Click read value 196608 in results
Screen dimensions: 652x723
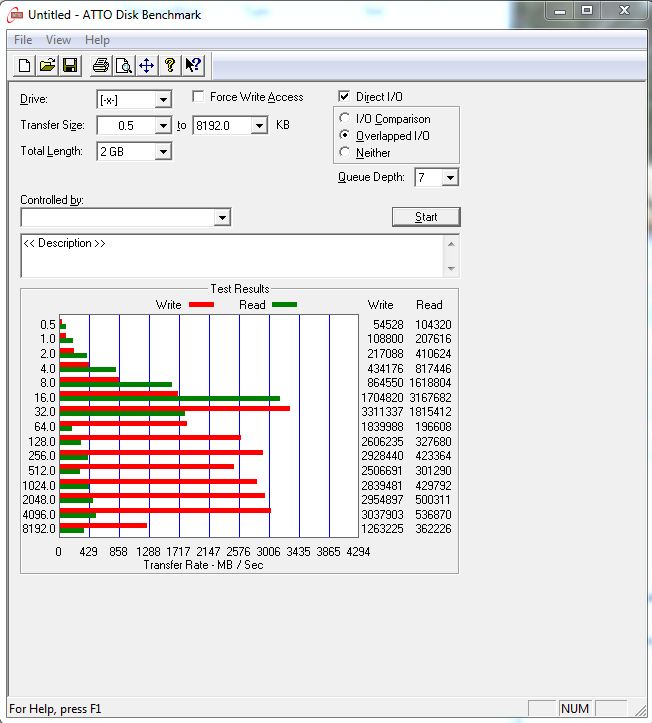click(x=433, y=427)
